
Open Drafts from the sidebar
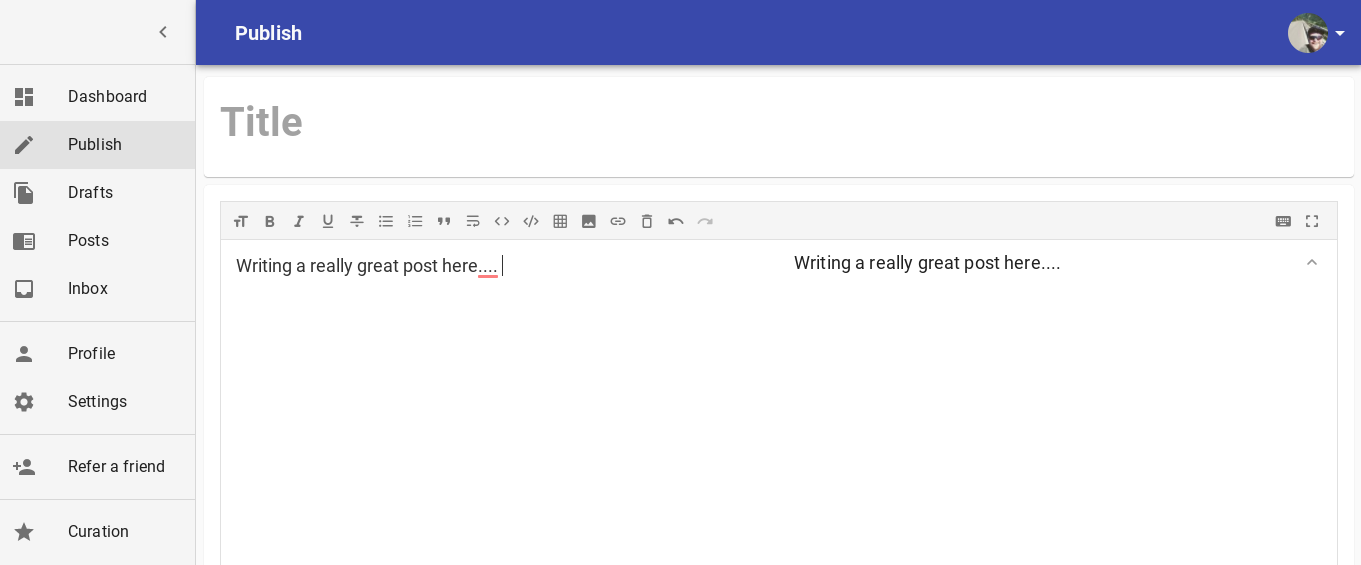coord(90,193)
